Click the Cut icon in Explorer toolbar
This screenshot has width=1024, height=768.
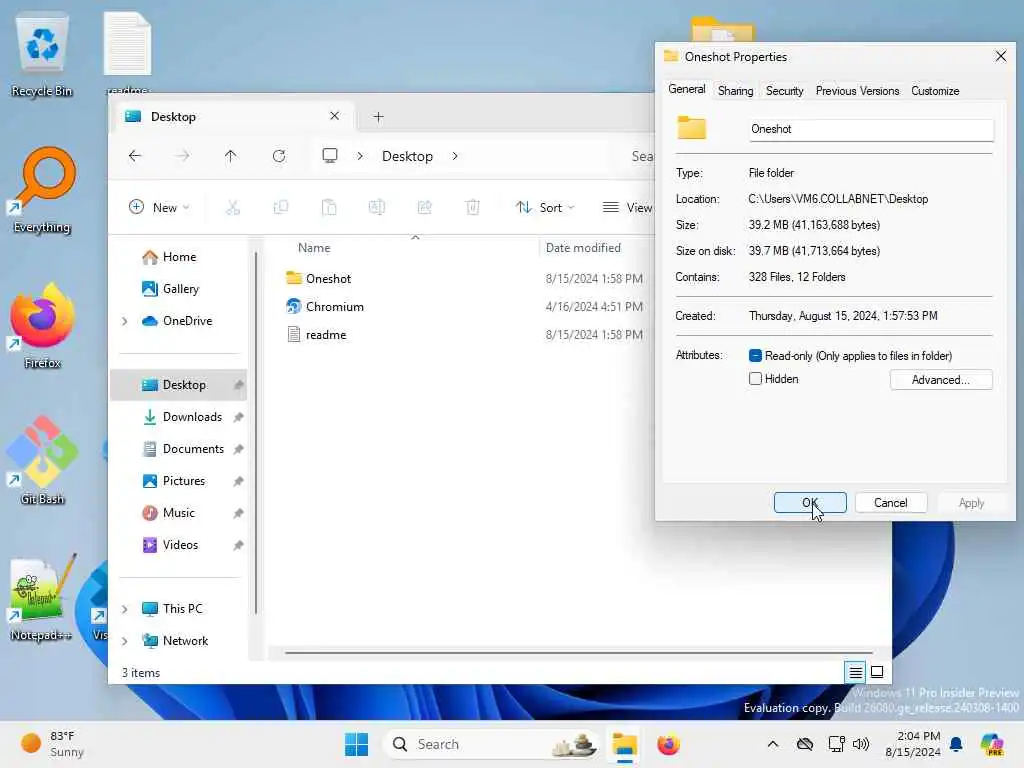[x=232, y=208]
